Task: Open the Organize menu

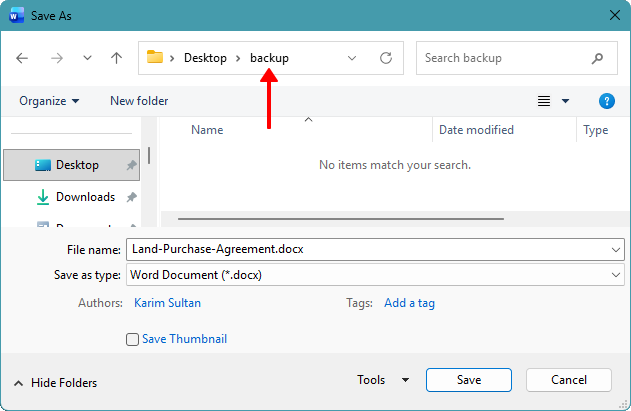Action: pyautogui.click(x=49, y=101)
